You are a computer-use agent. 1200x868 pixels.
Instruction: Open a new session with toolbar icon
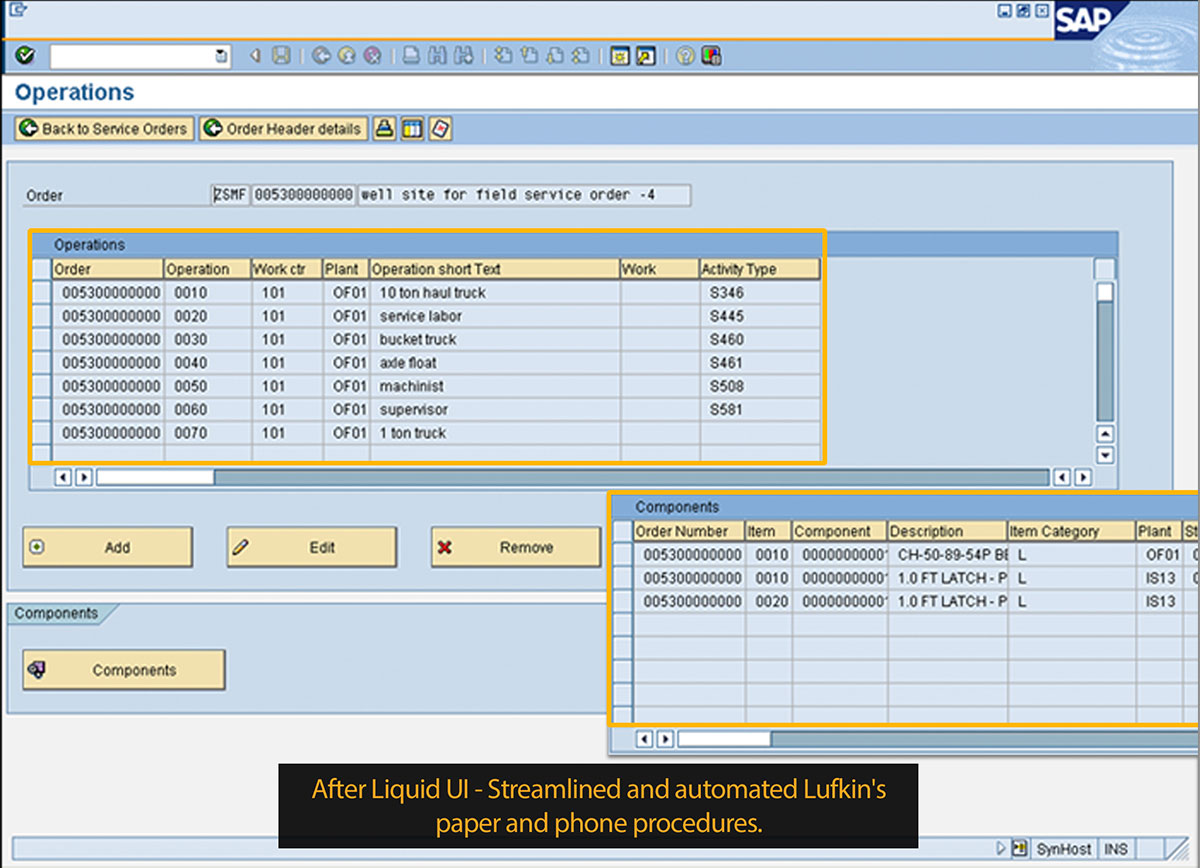(x=620, y=56)
